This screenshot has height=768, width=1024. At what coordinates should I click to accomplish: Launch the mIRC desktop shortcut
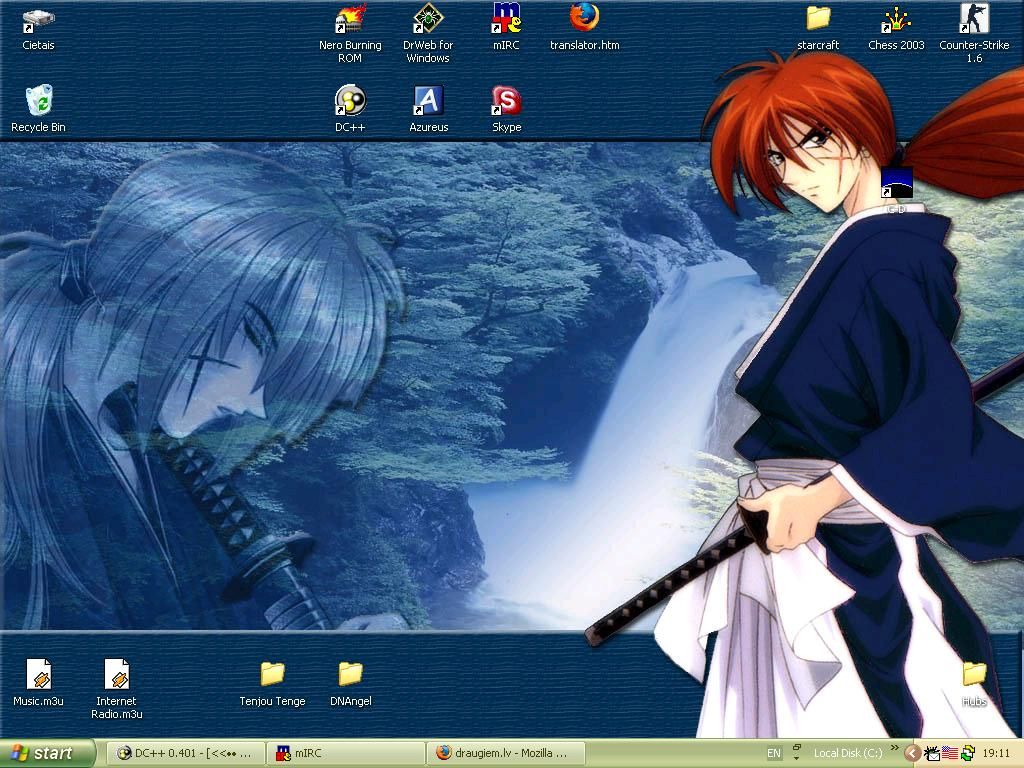506,29
